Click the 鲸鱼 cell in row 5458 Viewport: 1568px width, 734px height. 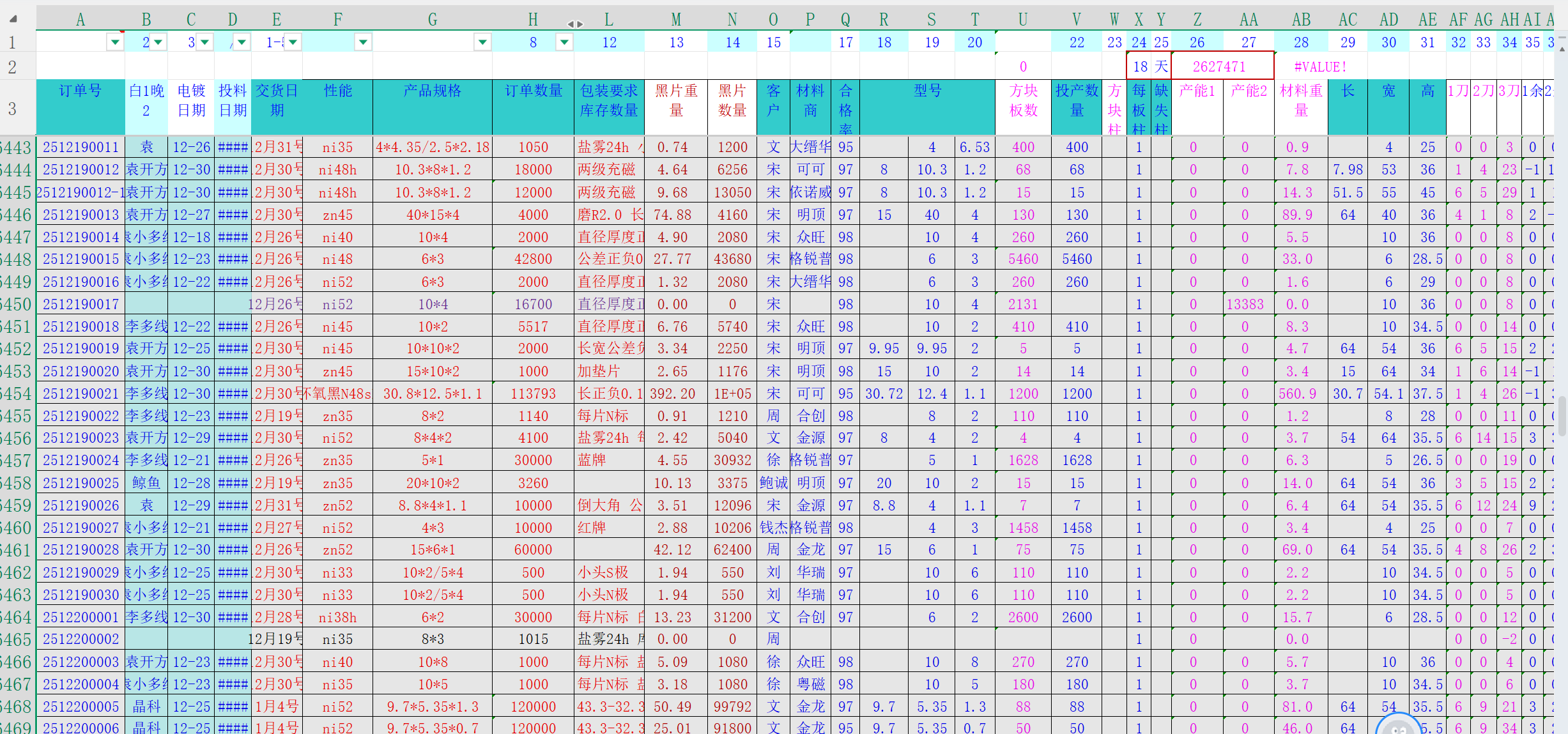(x=146, y=483)
